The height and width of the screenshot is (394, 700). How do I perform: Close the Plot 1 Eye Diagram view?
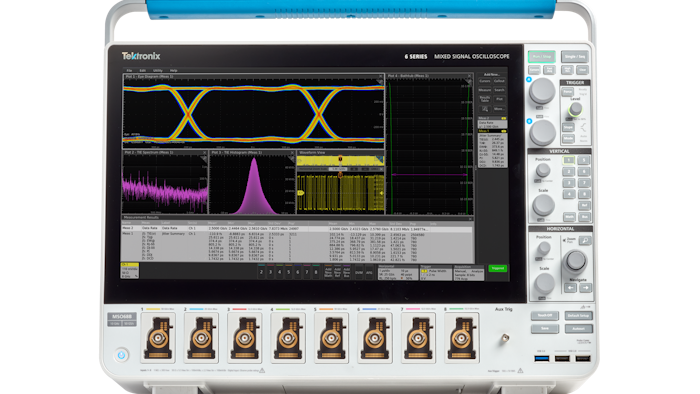coord(381,76)
